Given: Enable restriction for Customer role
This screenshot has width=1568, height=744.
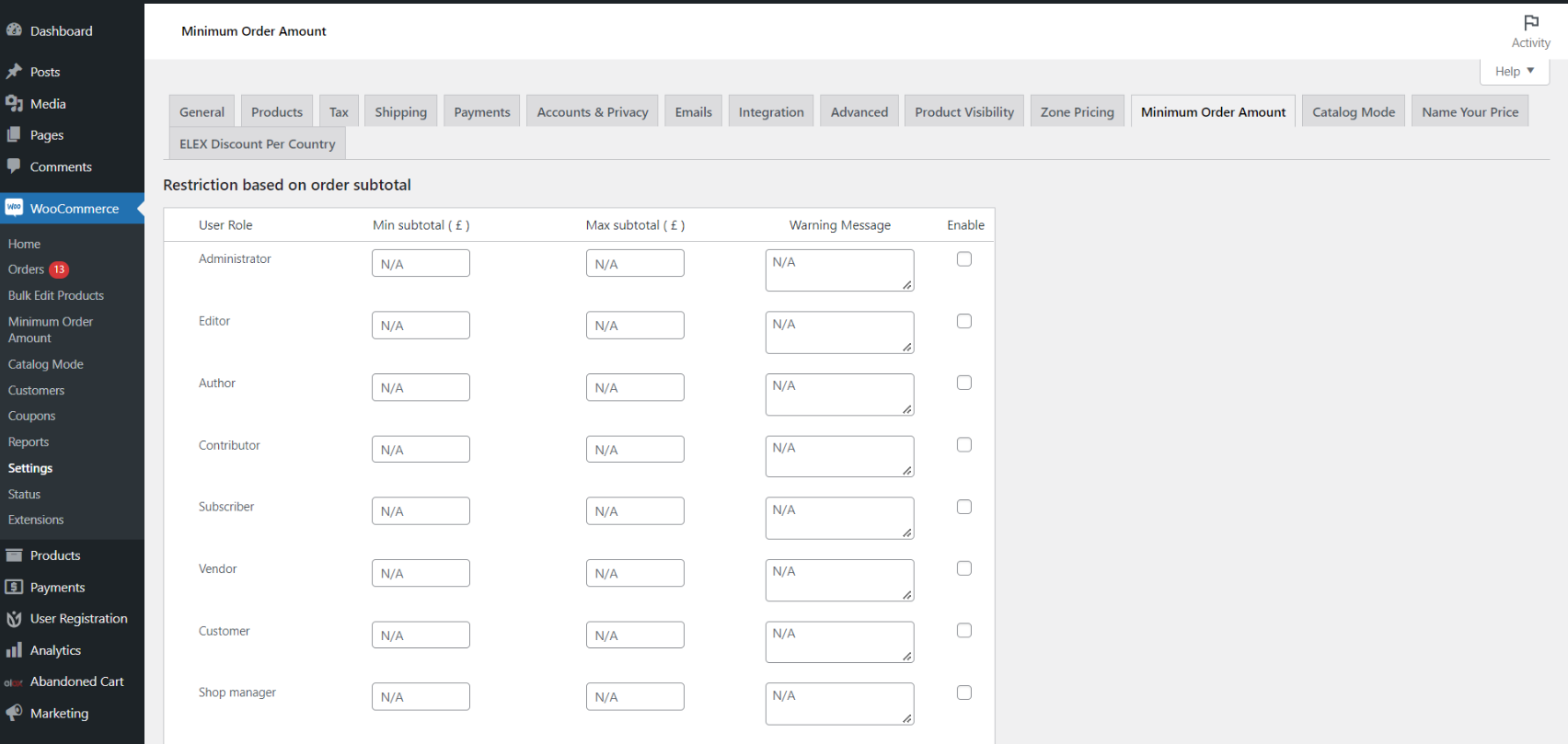Looking at the screenshot, I should tap(964, 631).
